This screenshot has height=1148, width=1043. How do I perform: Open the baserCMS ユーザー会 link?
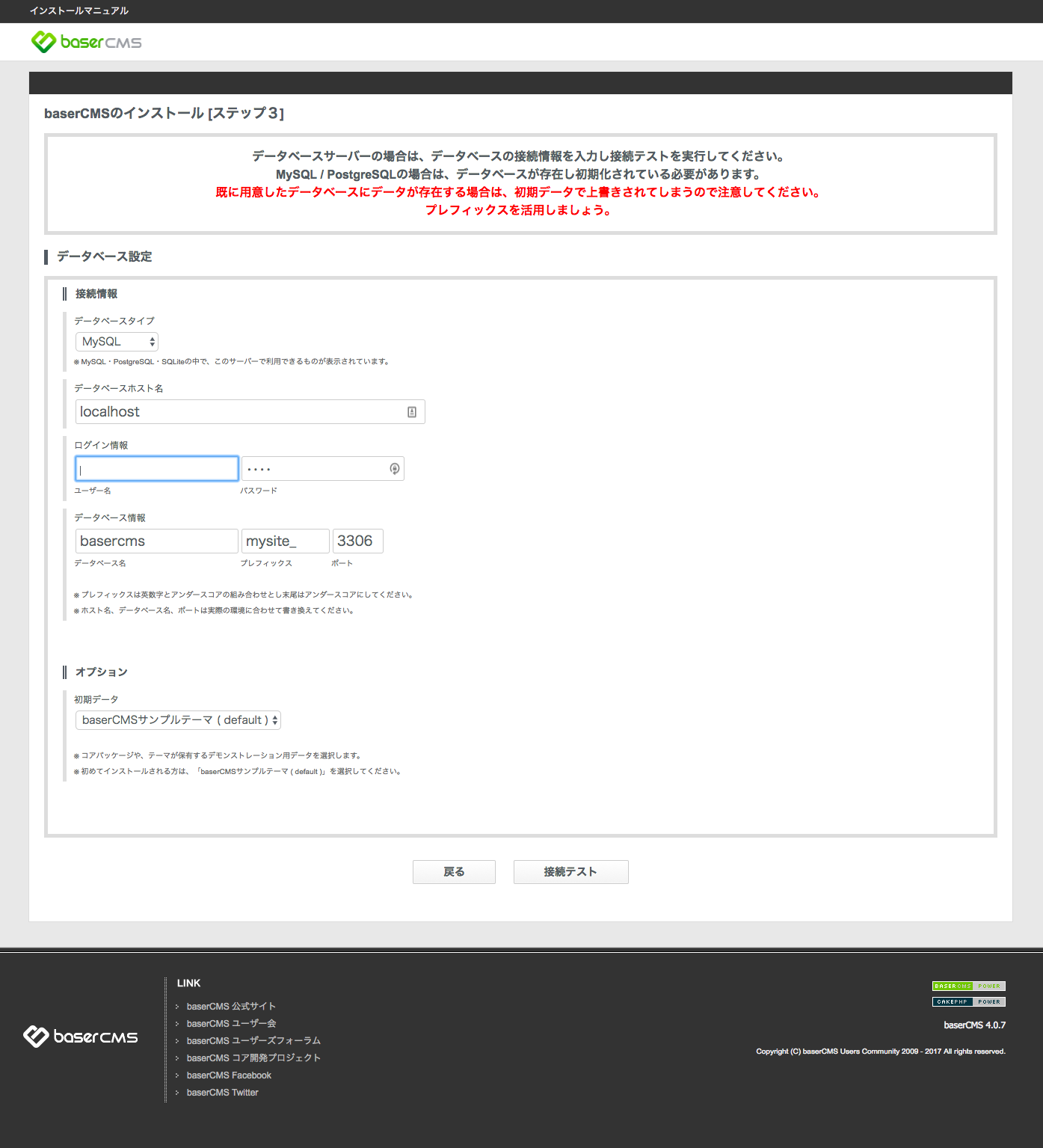coord(230,1023)
